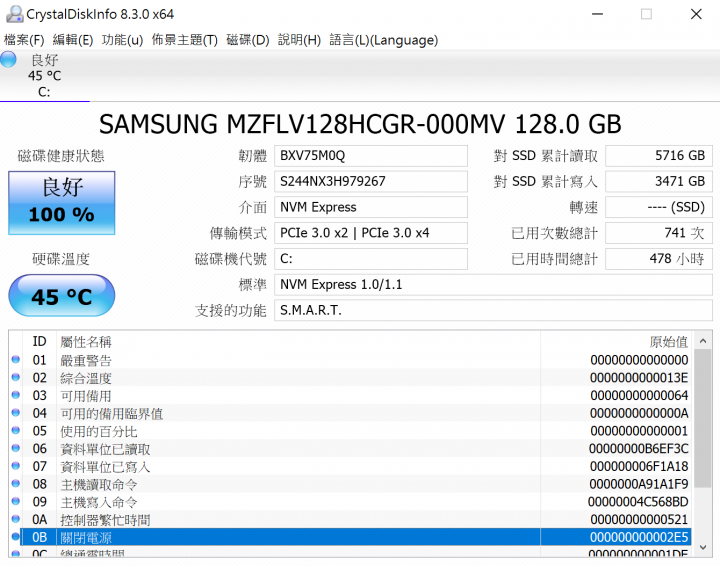Click the ID column header
Image resolution: width=720 pixels, height=566 pixels.
tap(39, 342)
